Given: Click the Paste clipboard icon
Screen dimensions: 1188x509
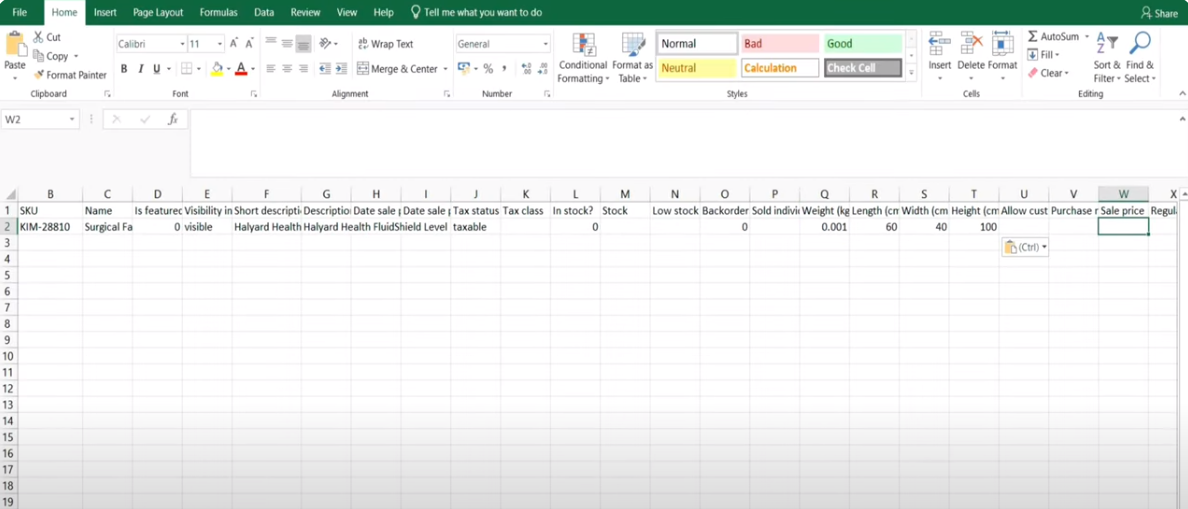Looking at the screenshot, I should [15, 44].
